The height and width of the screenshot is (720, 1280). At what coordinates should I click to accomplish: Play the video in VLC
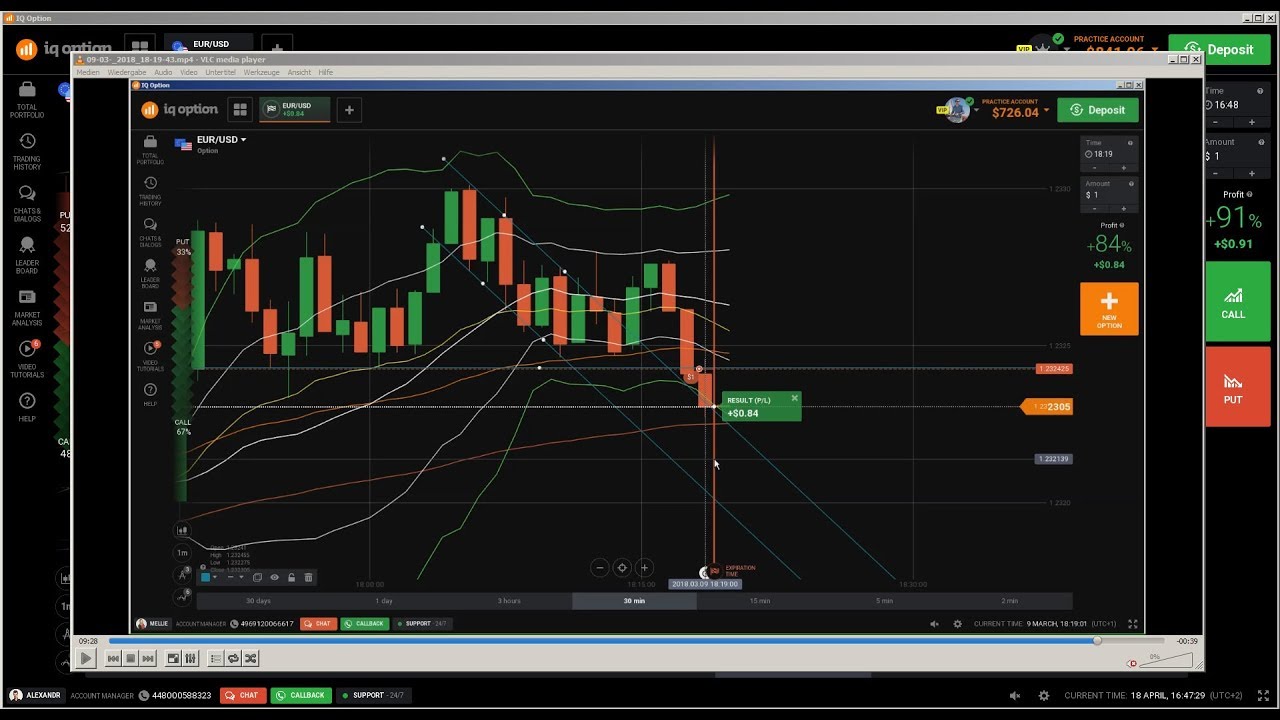point(86,658)
